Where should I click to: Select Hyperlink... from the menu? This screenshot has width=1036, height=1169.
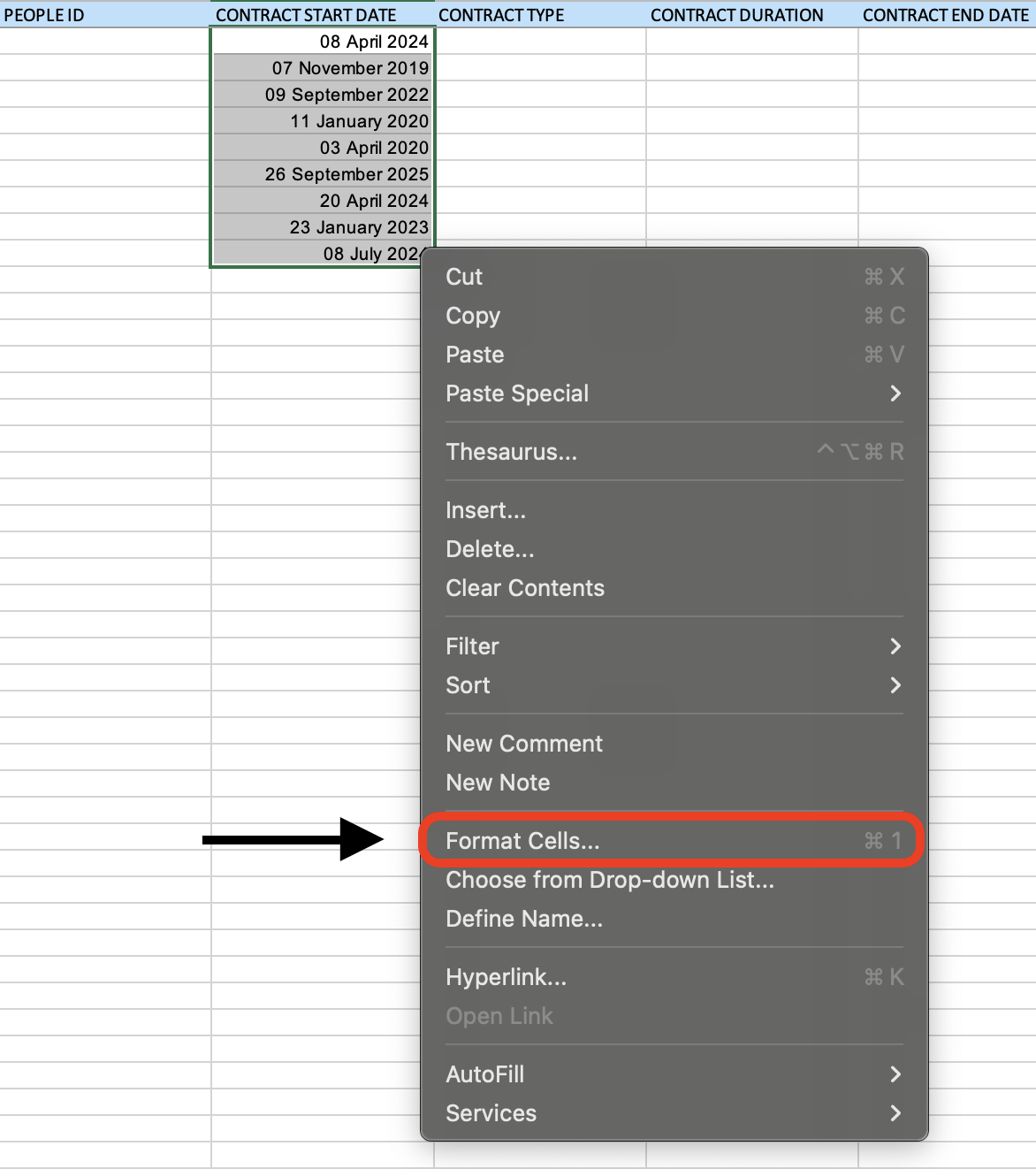point(507,977)
